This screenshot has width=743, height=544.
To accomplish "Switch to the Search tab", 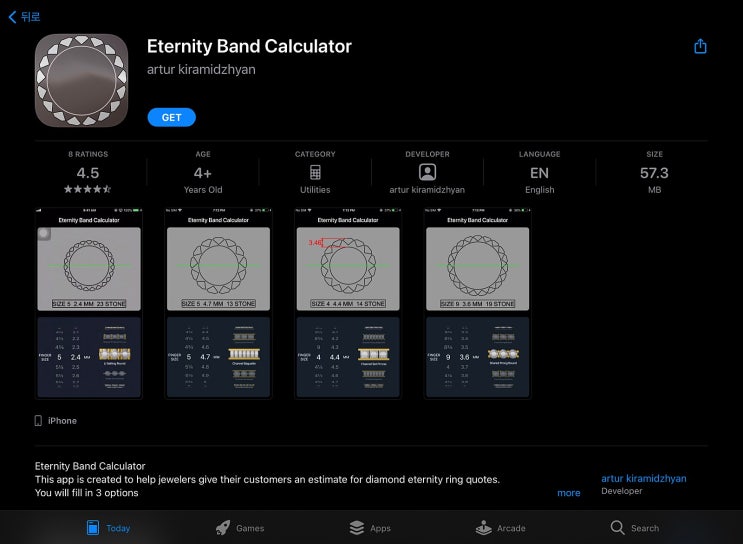I will [635, 527].
